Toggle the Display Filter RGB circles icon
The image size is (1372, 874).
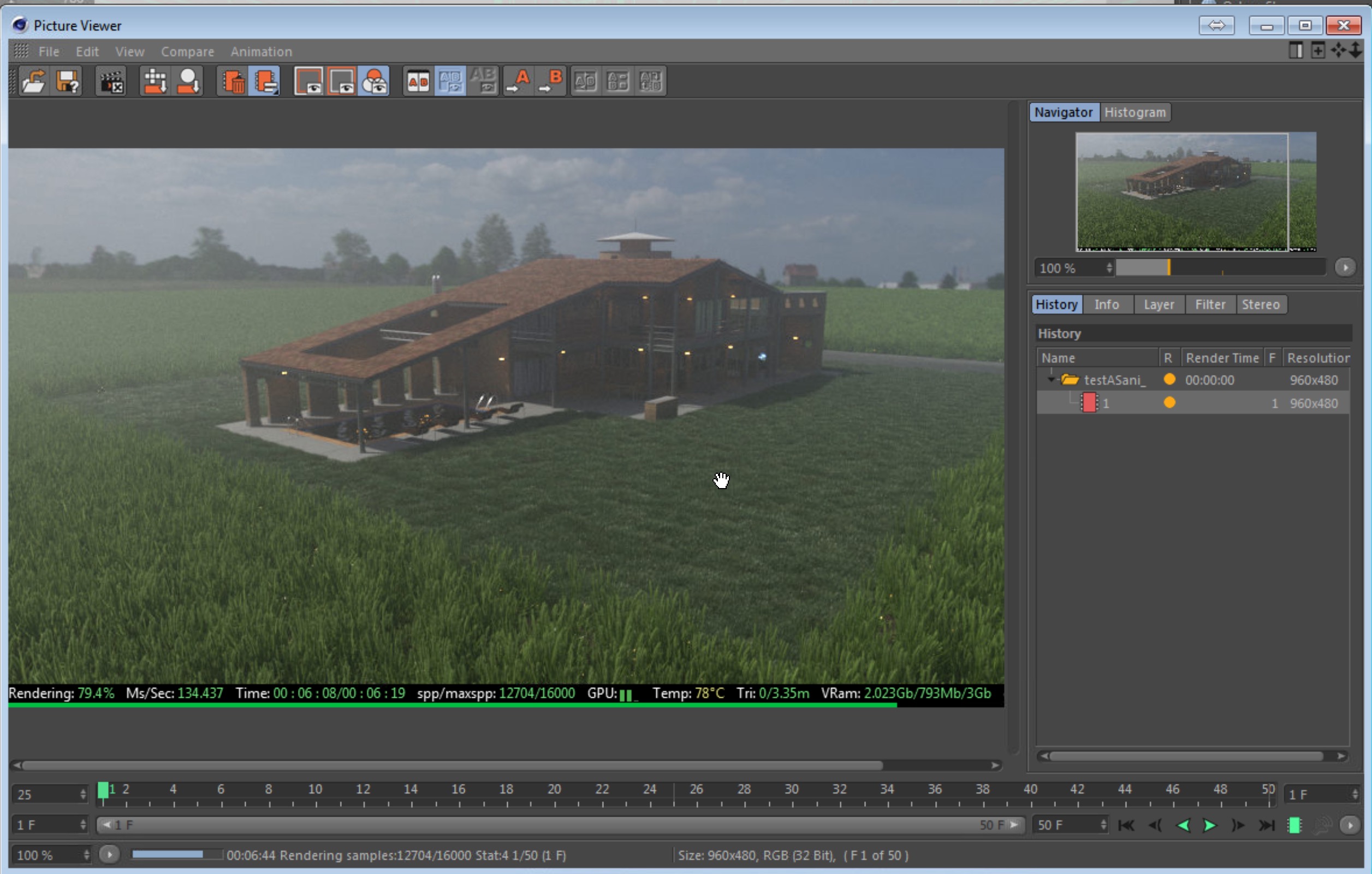(x=374, y=81)
